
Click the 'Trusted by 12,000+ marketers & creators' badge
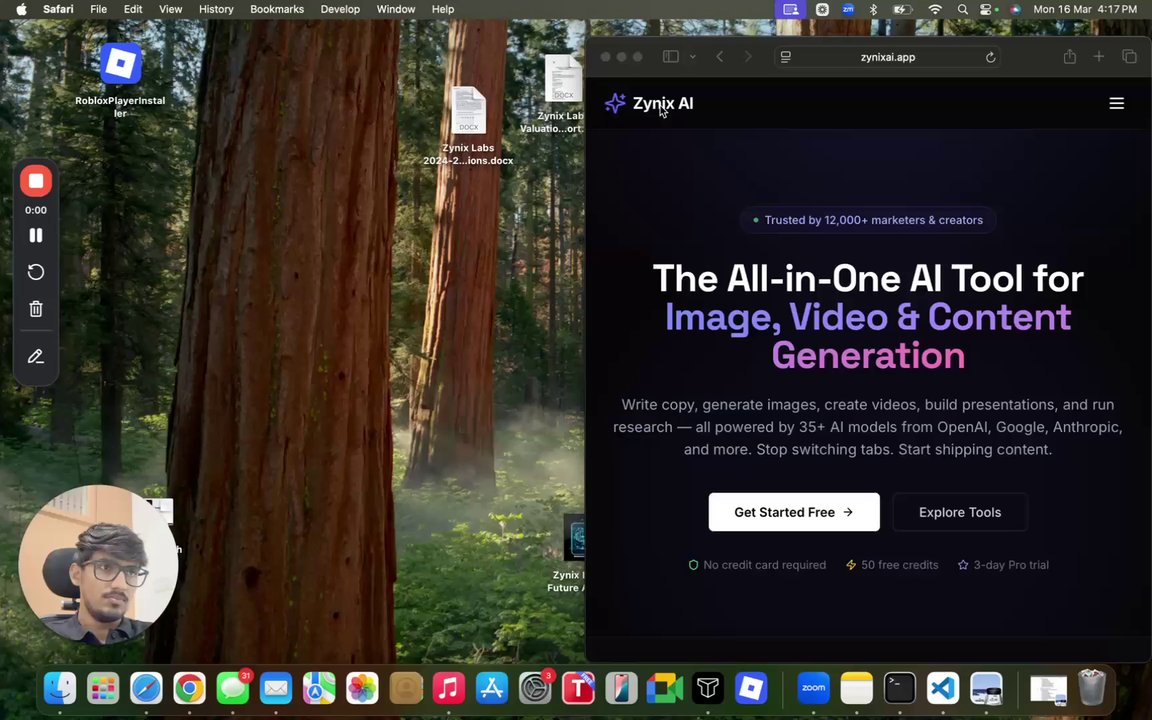[x=868, y=220]
